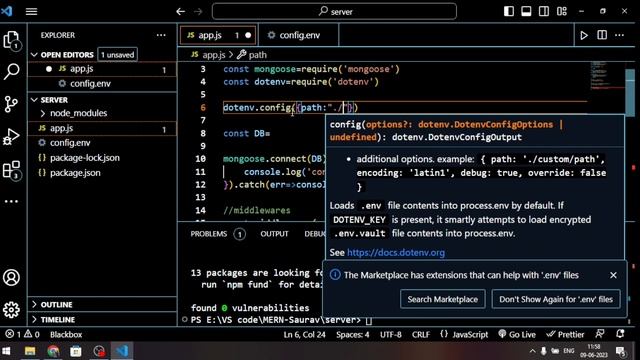Screen dimensions: 640x360
Task: Place cursor on line 8 const DB=
Action: (247, 133)
